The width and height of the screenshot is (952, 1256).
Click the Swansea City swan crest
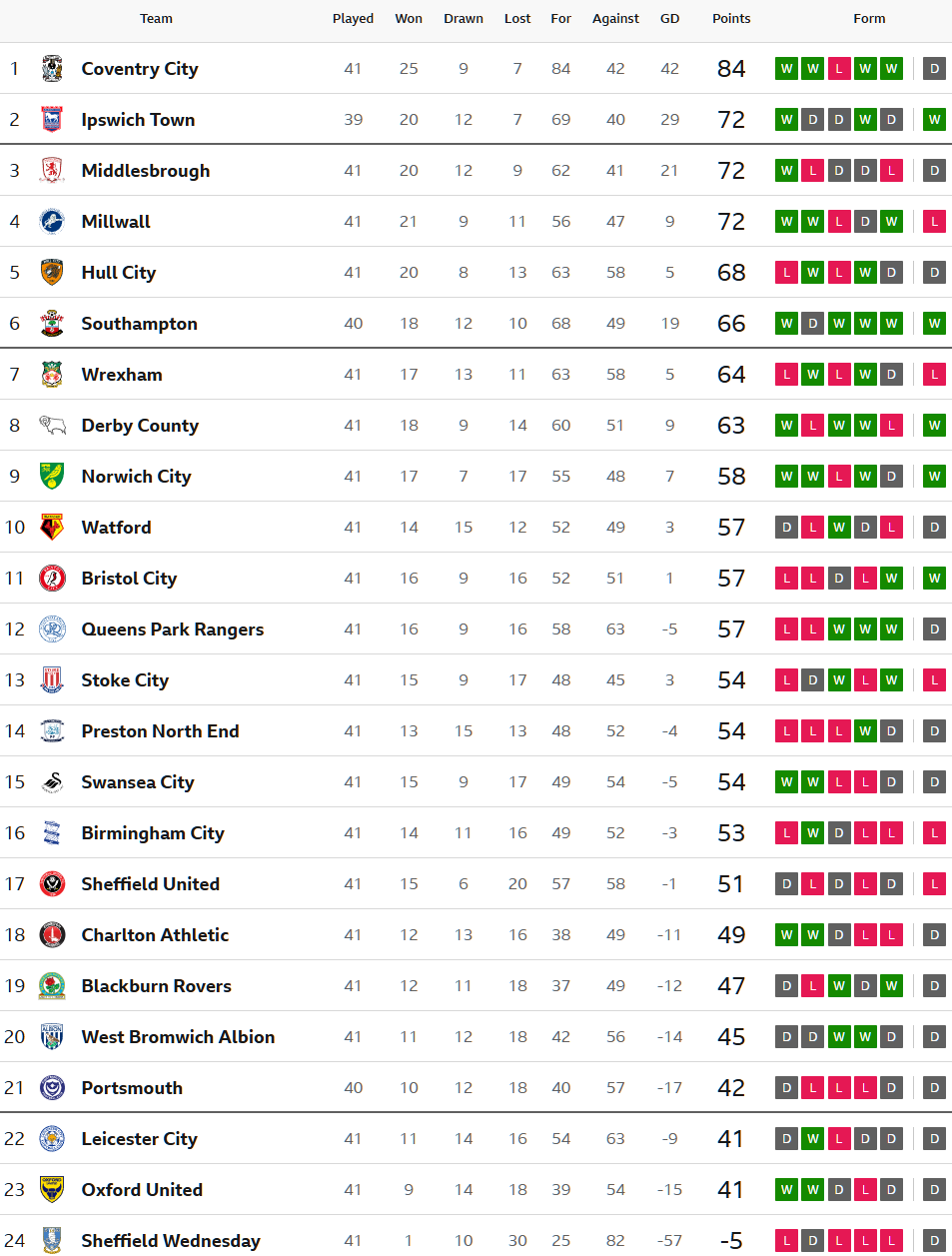point(52,782)
